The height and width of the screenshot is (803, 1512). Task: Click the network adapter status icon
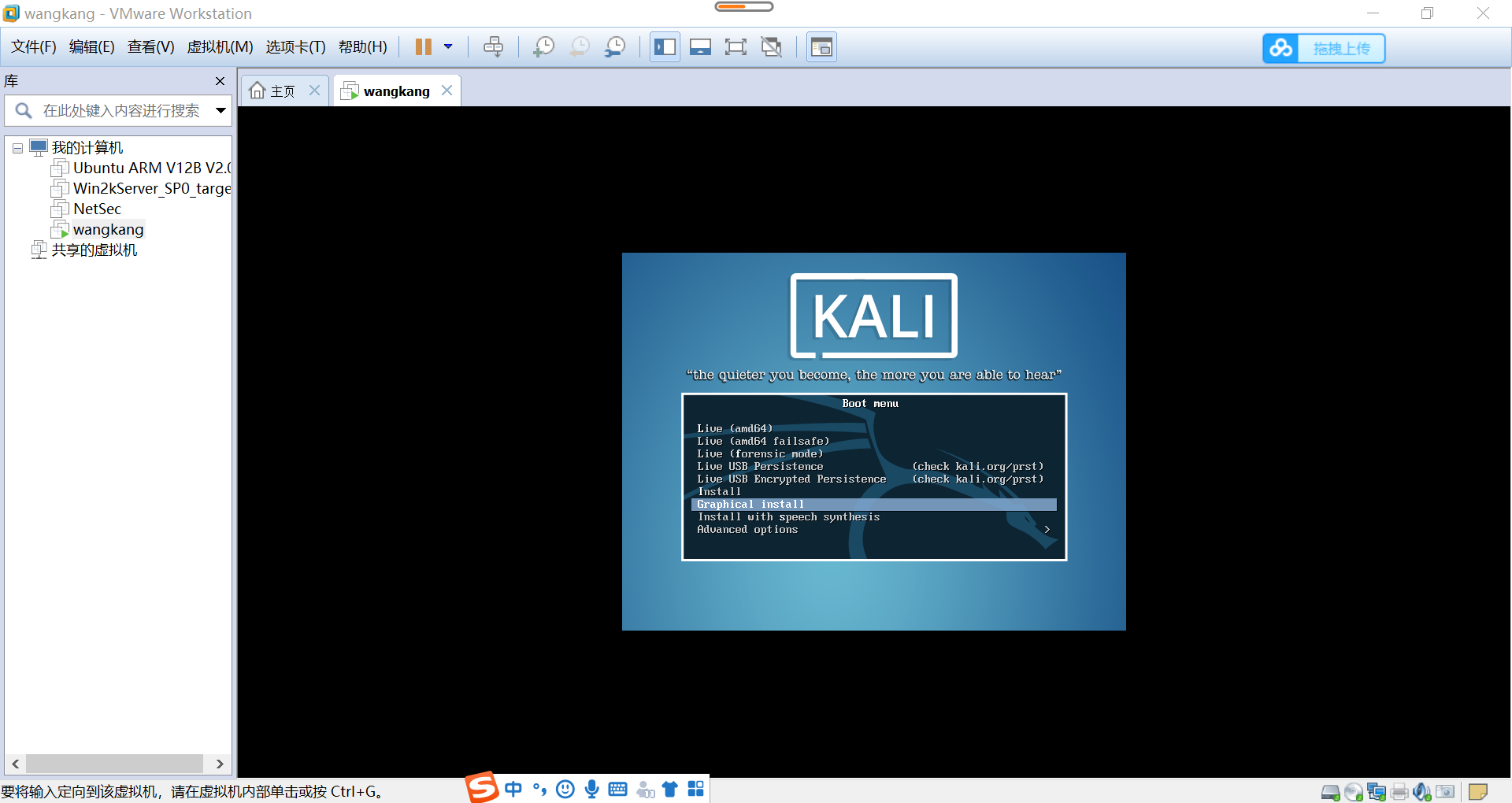coord(1377,792)
